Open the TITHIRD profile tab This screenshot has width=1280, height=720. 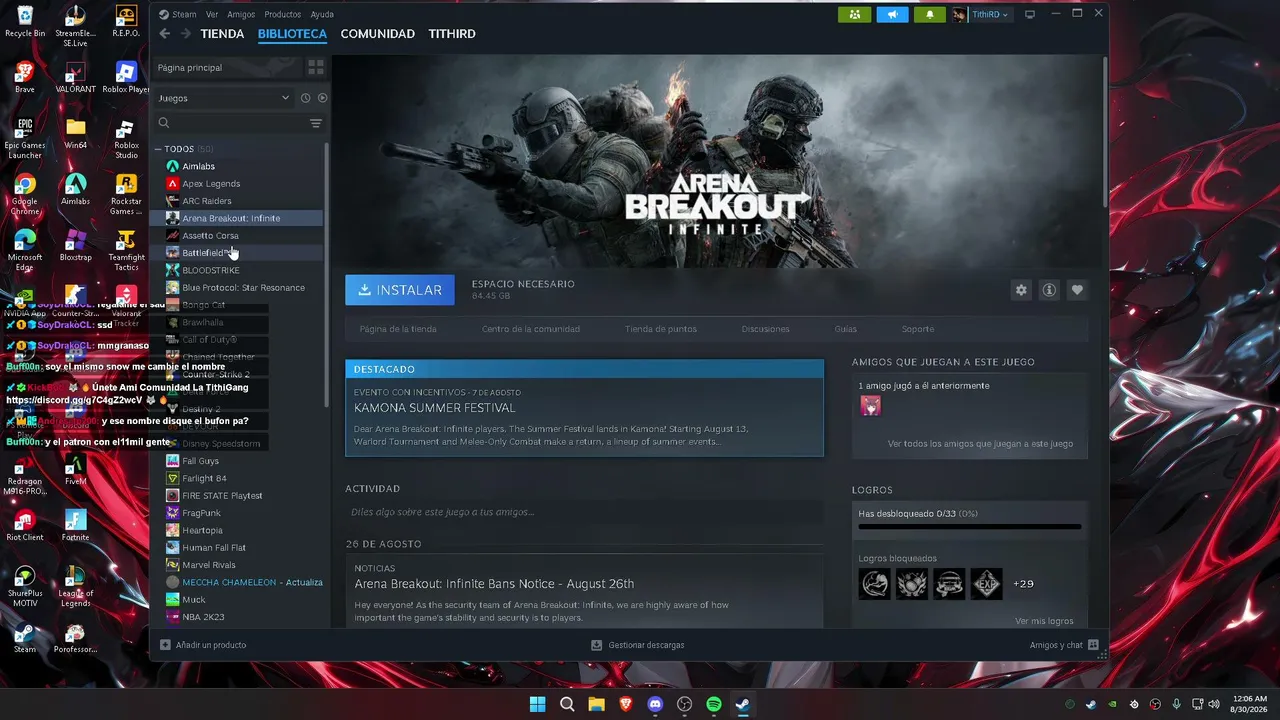click(452, 34)
